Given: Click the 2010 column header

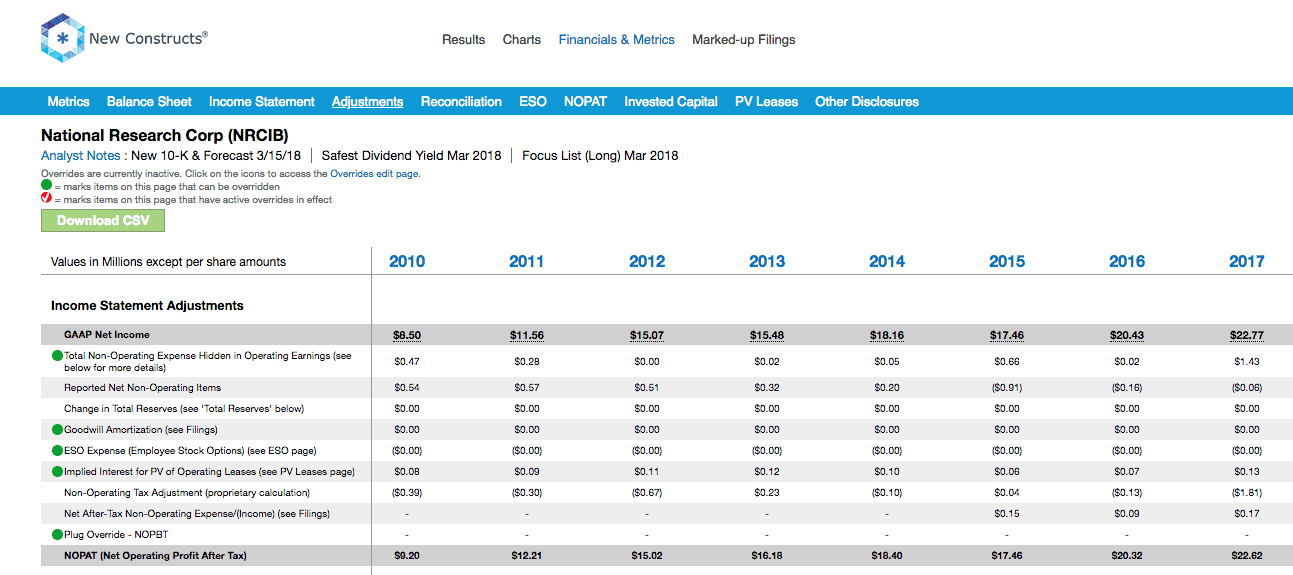Looking at the screenshot, I should pyautogui.click(x=407, y=261).
